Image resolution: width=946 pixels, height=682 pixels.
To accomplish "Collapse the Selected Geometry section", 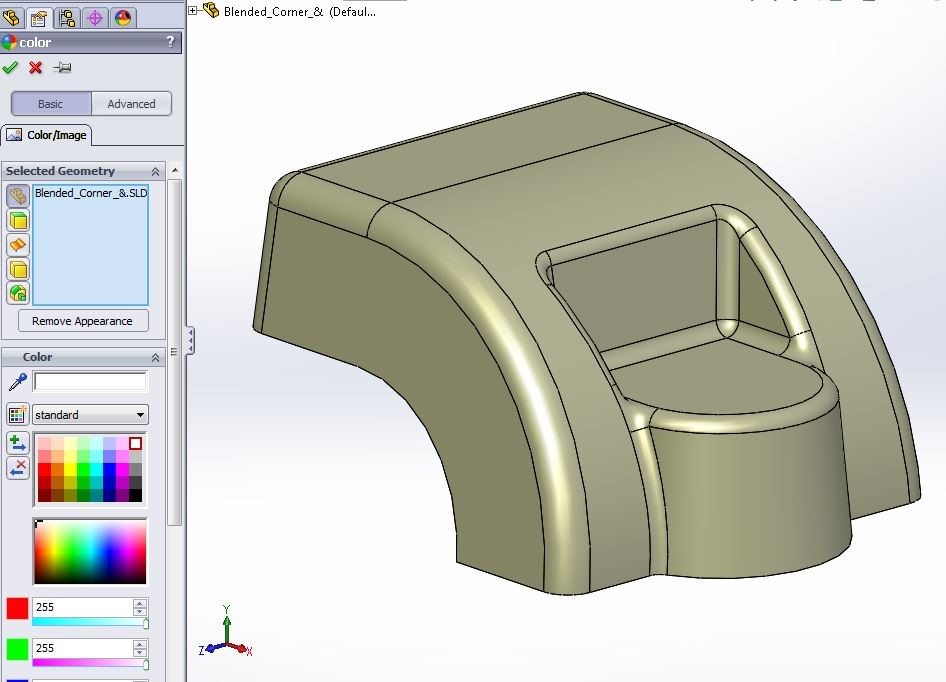I will pos(155,171).
